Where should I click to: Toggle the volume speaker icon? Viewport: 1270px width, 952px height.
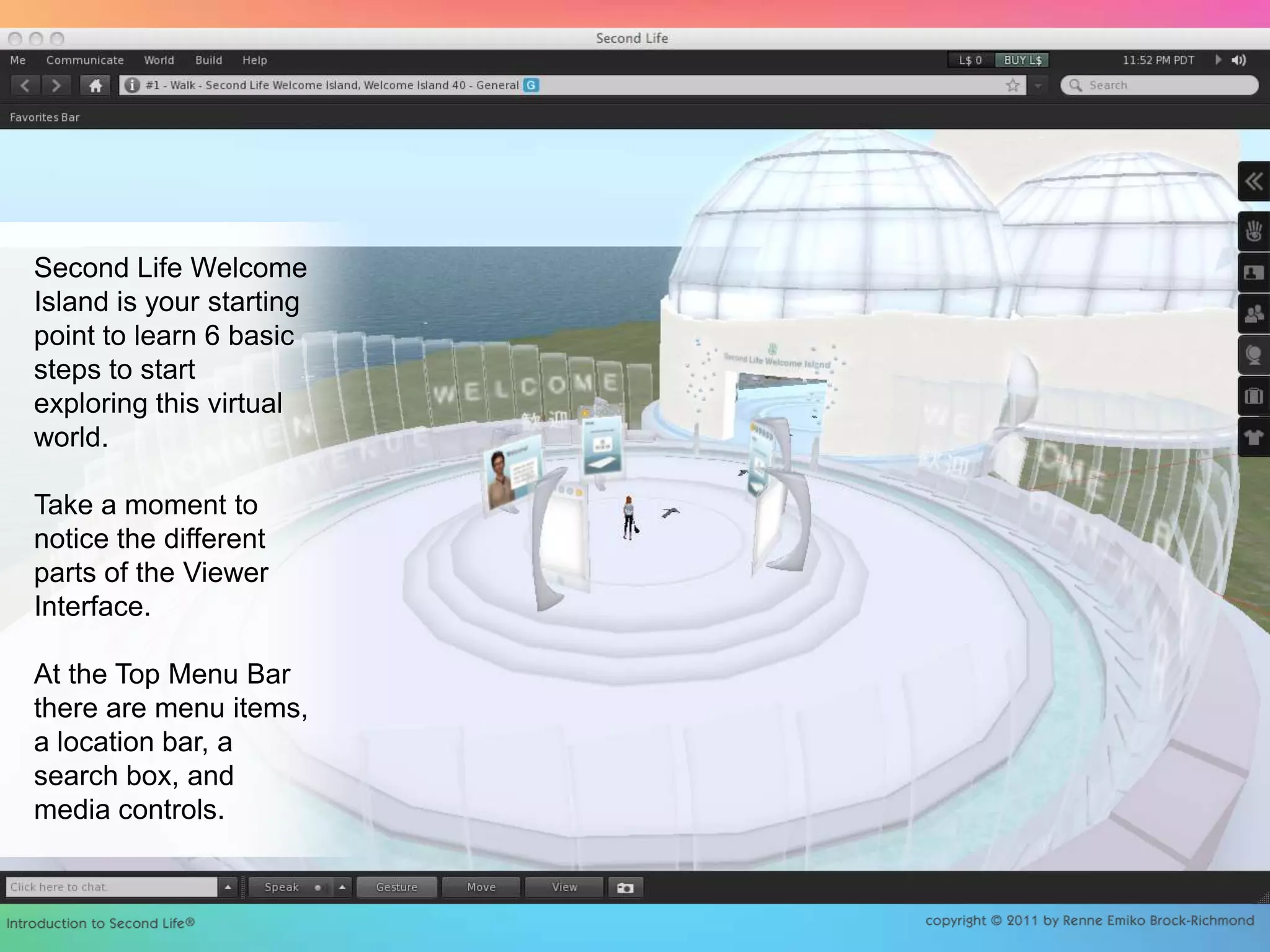(x=1239, y=60)
